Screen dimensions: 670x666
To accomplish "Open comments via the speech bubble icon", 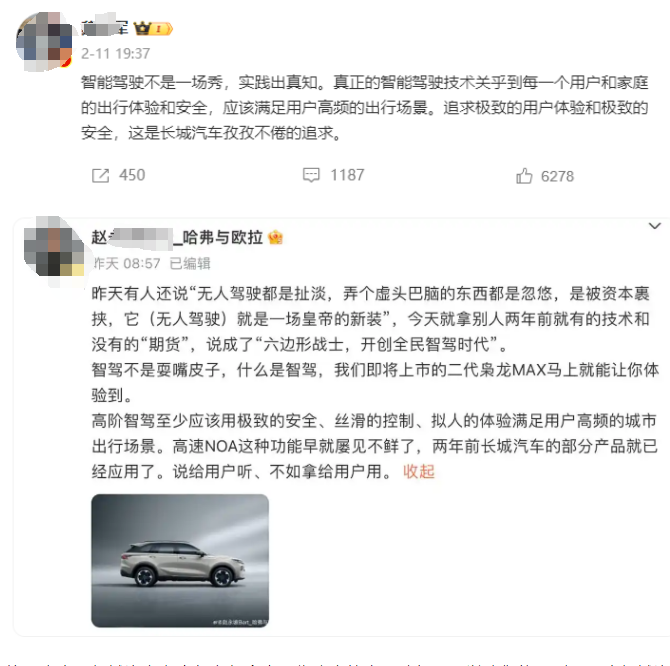I will pos(311,175).
